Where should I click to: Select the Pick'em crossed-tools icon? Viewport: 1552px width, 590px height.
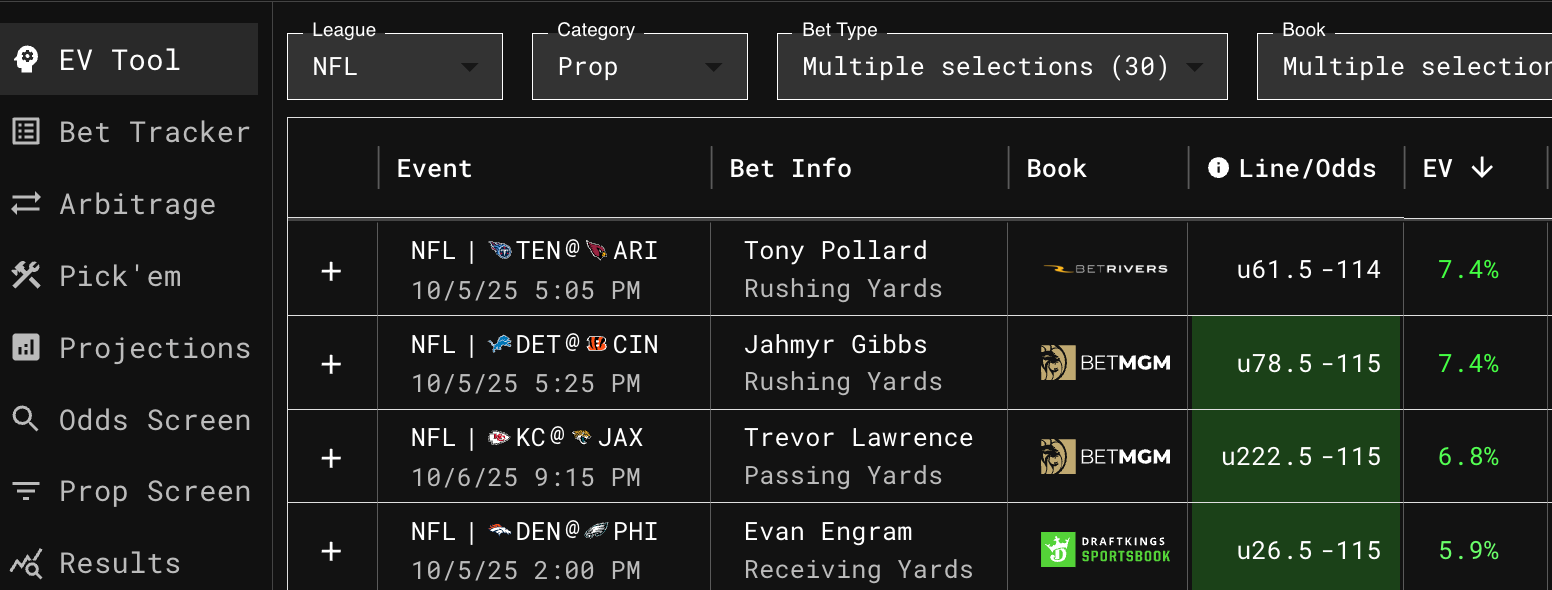25,275
